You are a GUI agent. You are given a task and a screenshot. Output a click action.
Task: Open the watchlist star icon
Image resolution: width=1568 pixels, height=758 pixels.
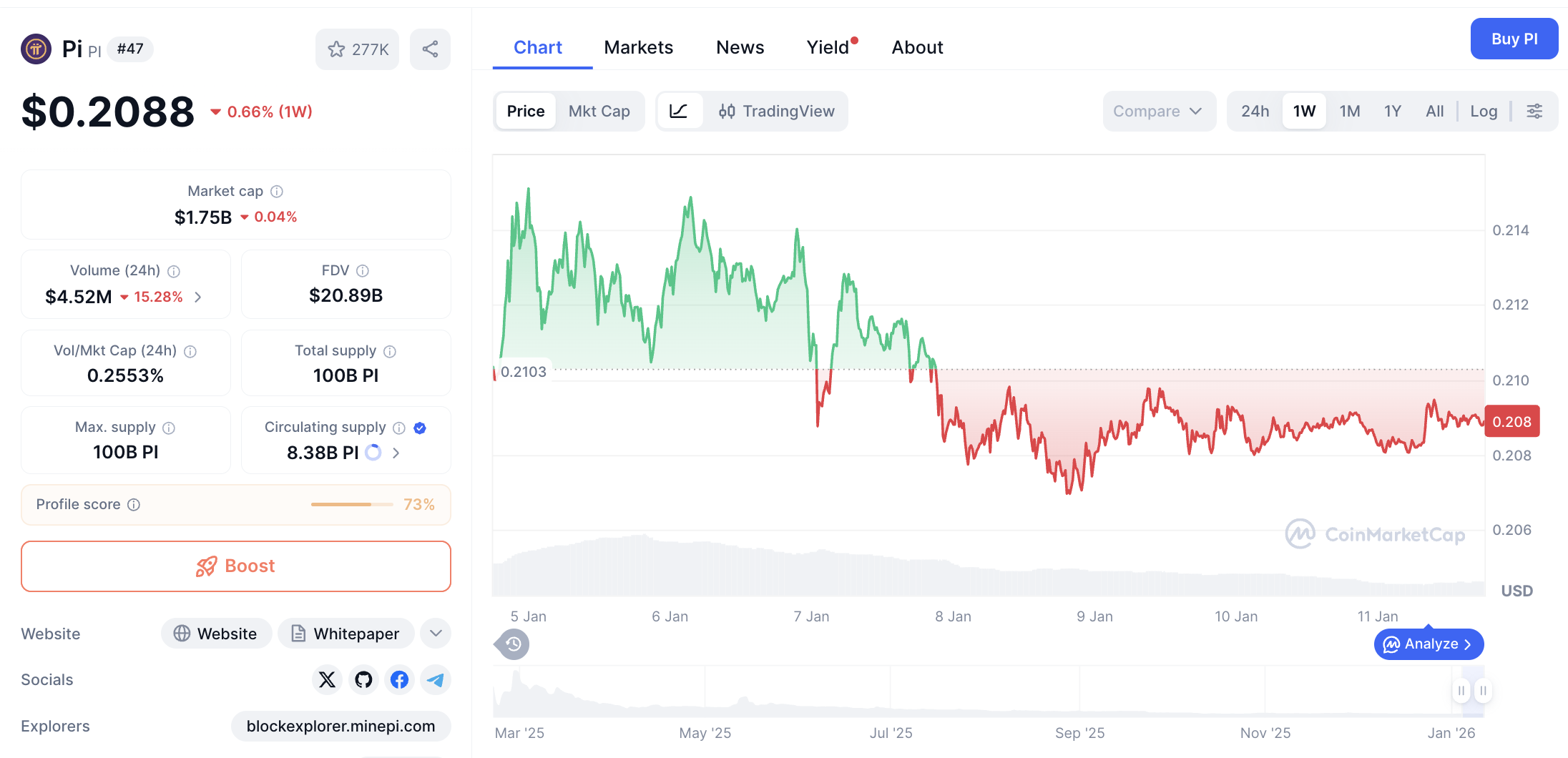coord(336,49)
